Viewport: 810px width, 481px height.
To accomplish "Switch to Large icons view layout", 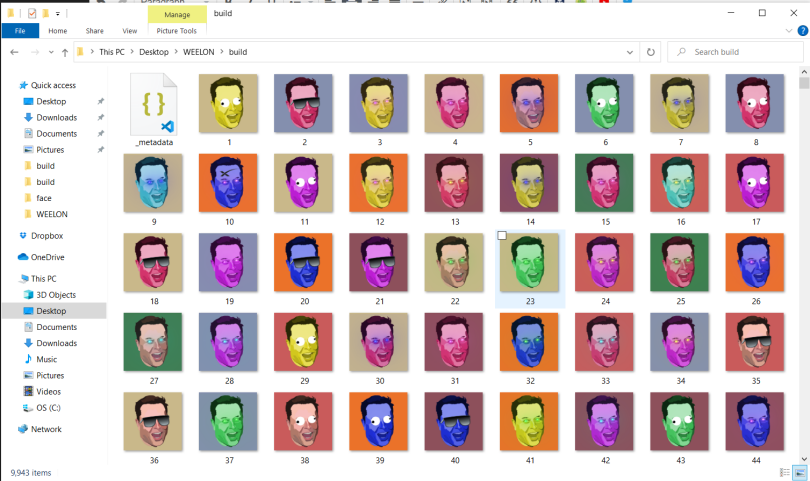I will click(800, 472).
